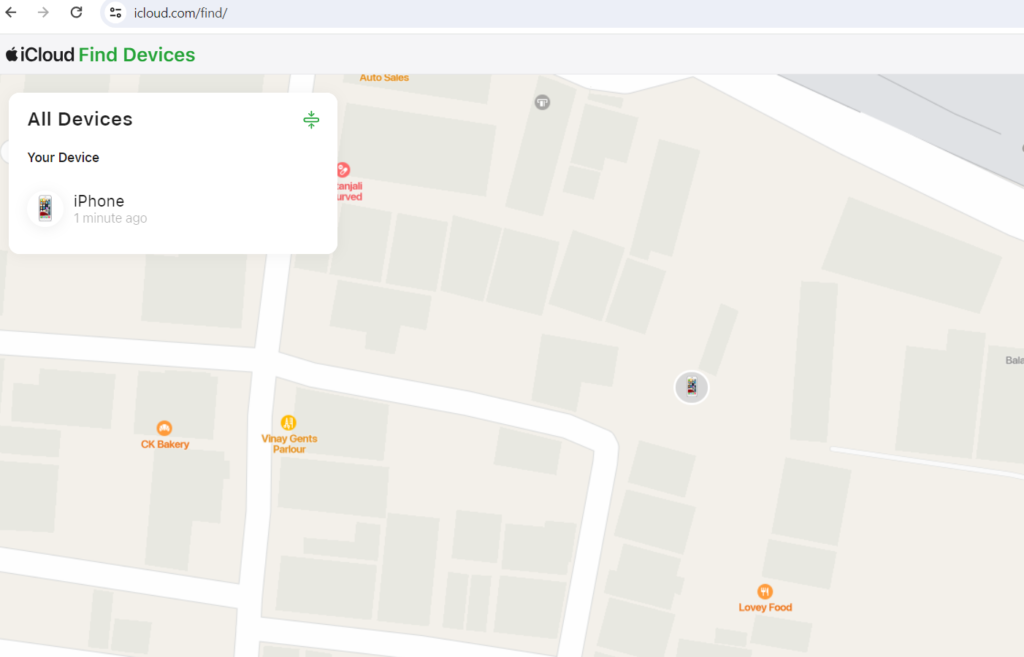The height and width of the screenshot is (657, 1024).
Task: Click the All Devices heading
Action: 80,119
